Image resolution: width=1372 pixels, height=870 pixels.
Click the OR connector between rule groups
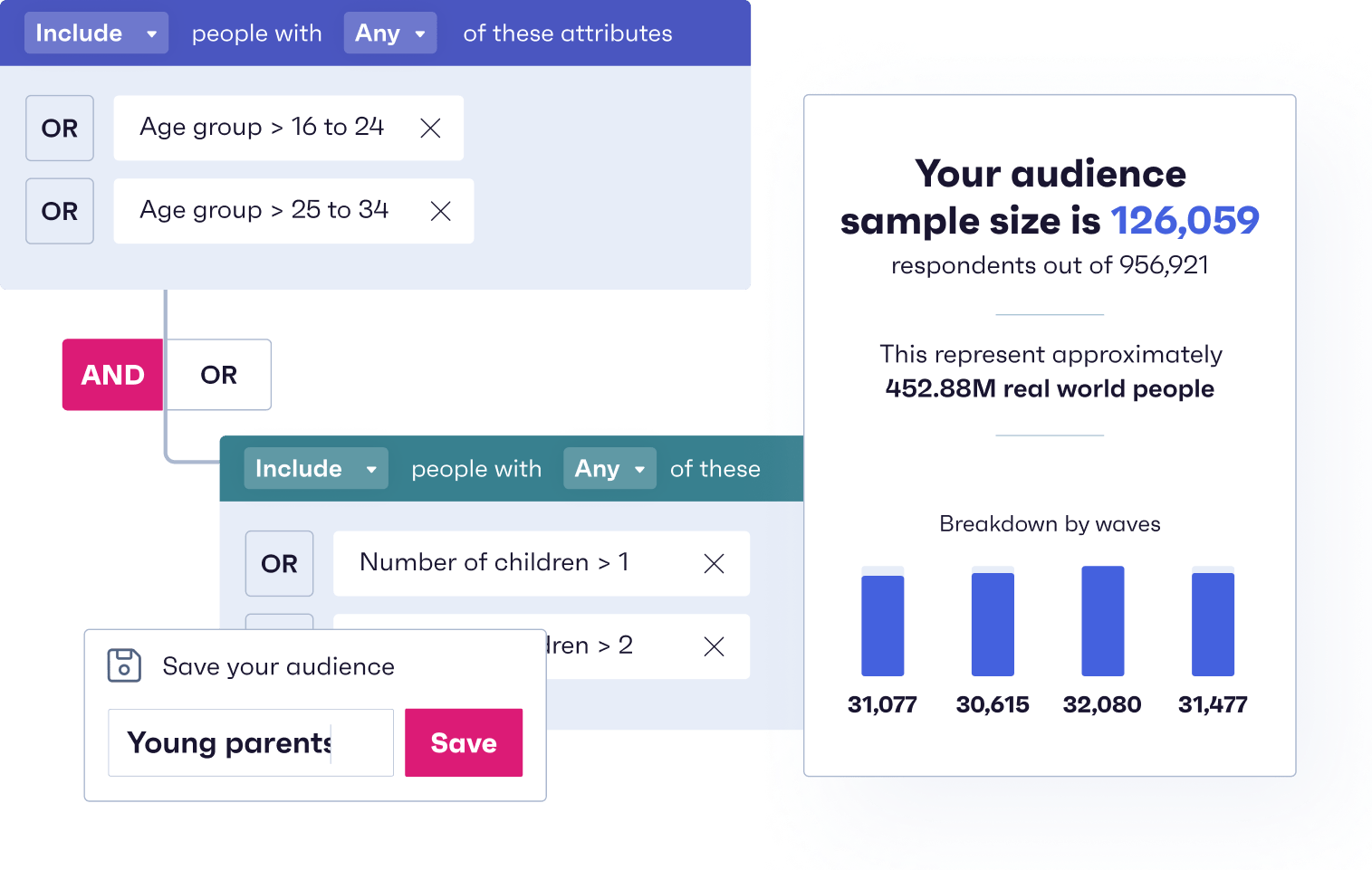(217, 375)
